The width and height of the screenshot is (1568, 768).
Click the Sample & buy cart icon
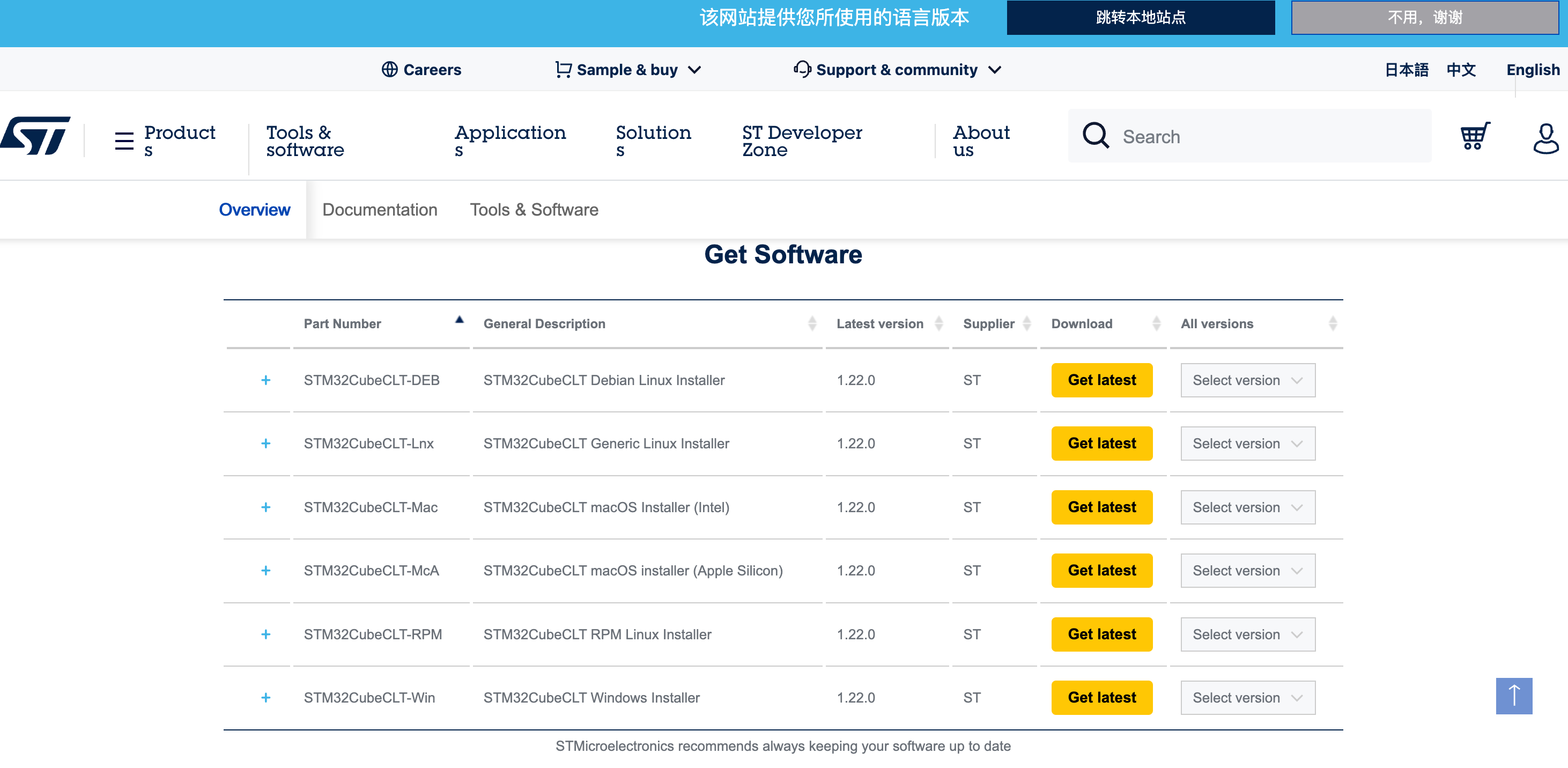pos(563,69)
